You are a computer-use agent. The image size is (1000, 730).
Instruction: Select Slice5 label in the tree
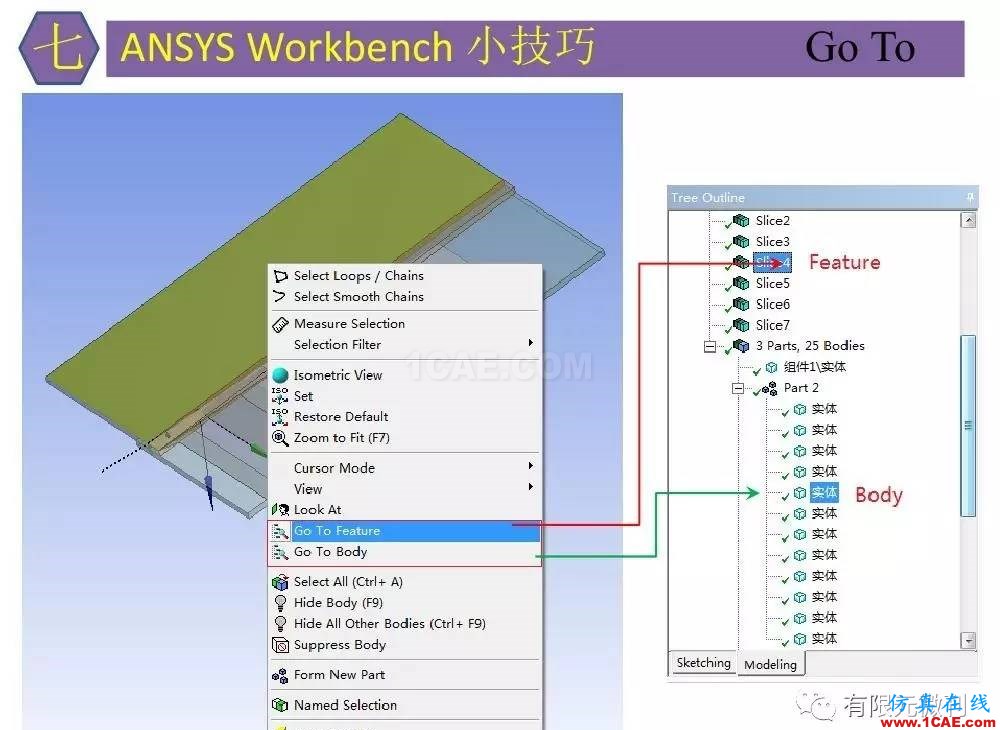tap(772, 283)
